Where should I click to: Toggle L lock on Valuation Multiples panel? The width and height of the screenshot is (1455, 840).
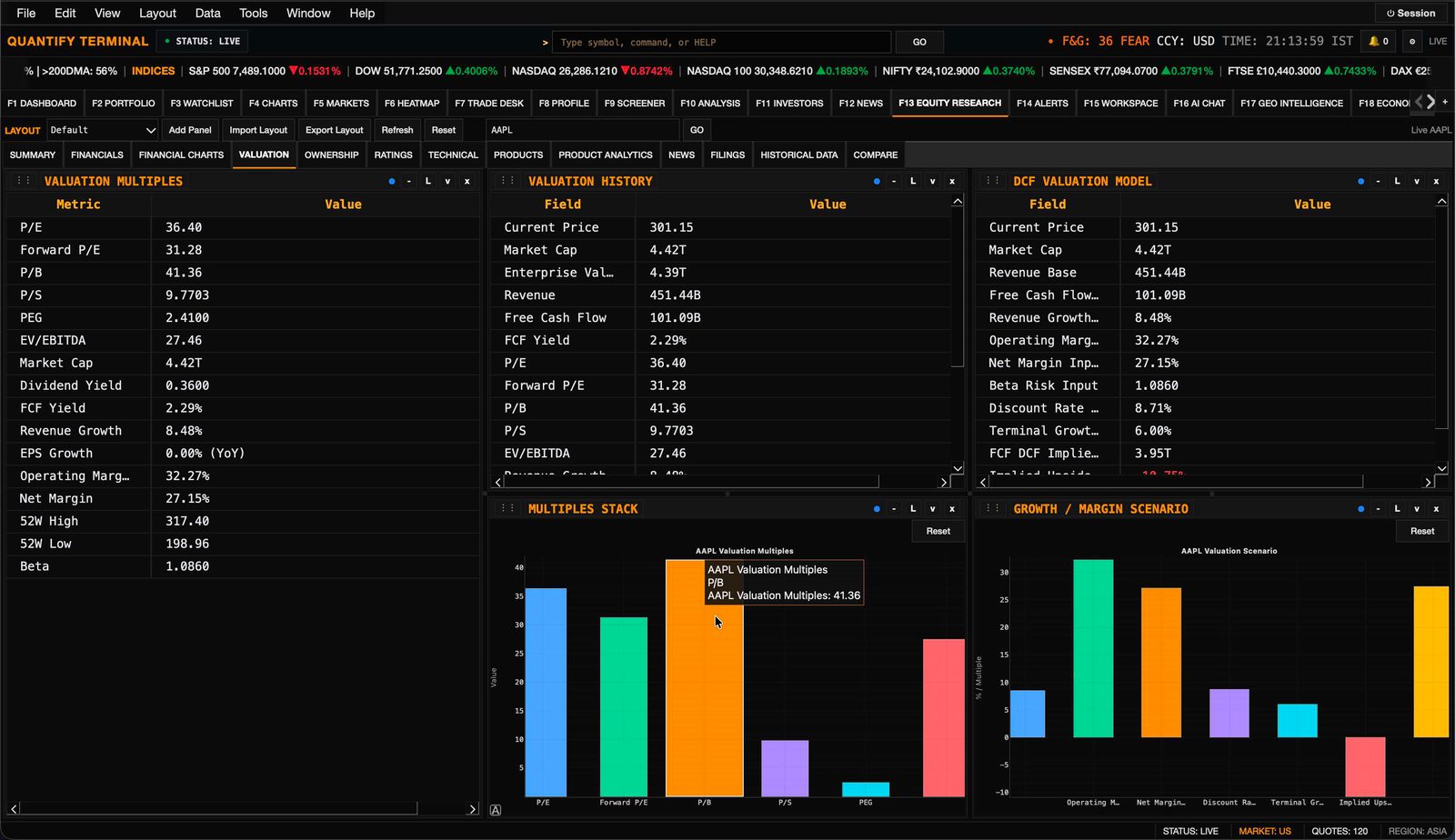click(x=428, y=181)
